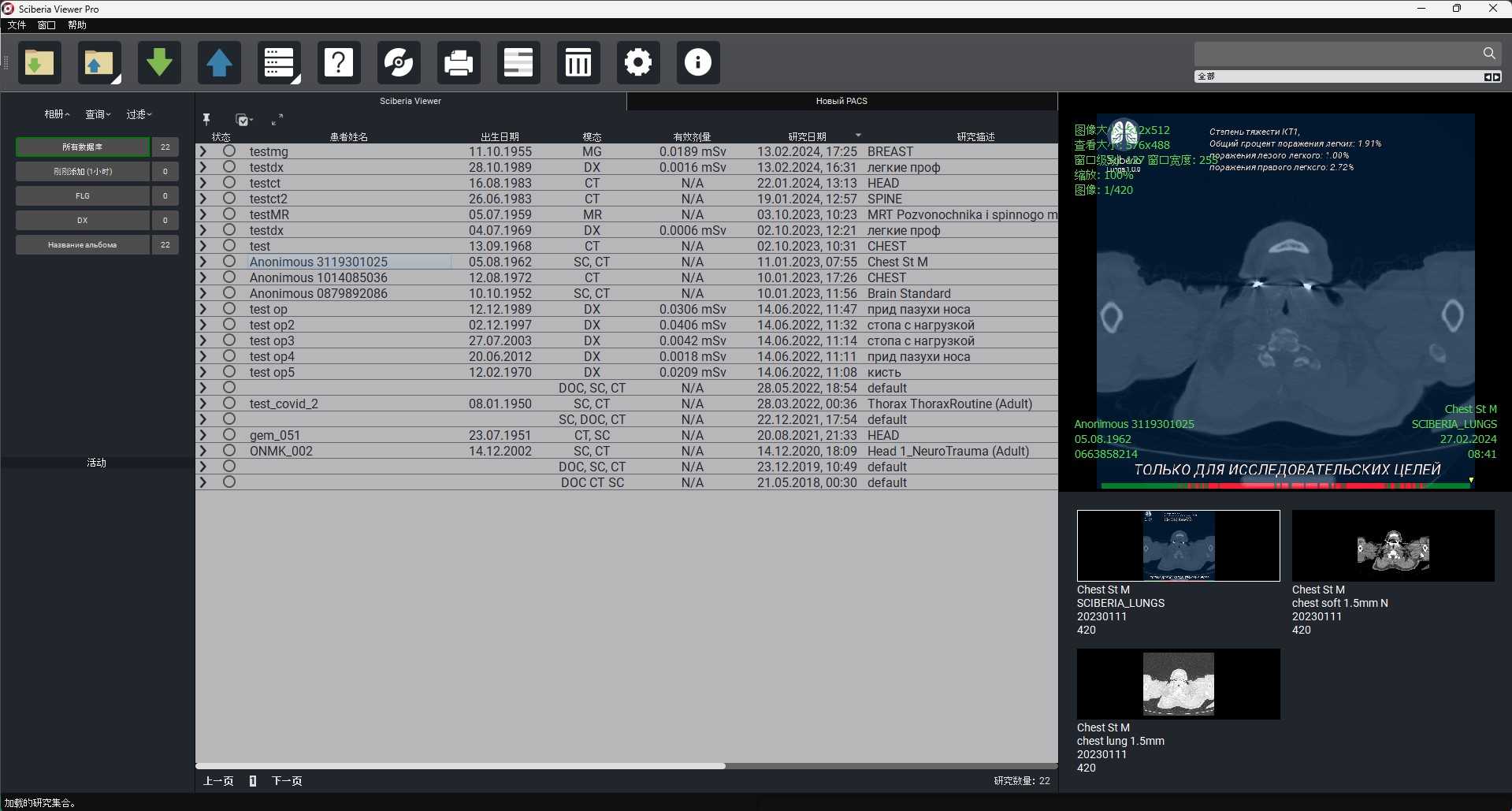Screen dimensions: 1512x811
Task: Sort by 模态 column header
Action: click(x=592, y=136)
